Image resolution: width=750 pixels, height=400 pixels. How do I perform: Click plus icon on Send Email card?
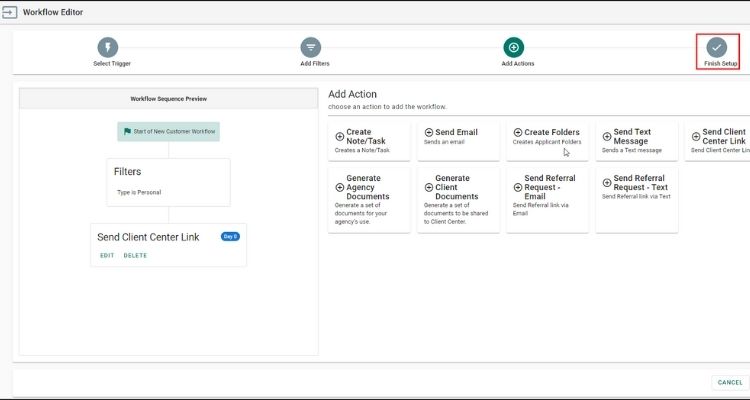click(x=429, y=133)
